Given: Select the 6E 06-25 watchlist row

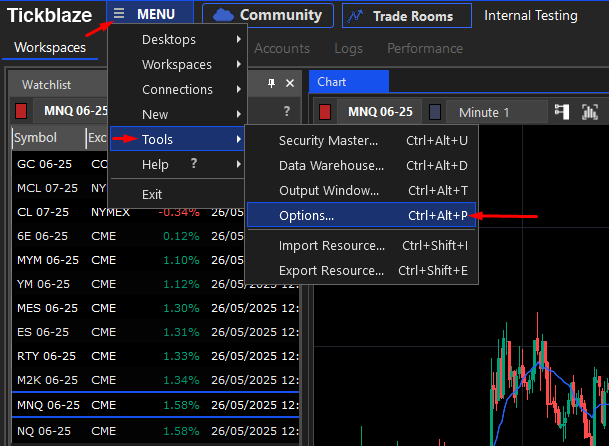Looking at the screenshot, I should (155, 236).
